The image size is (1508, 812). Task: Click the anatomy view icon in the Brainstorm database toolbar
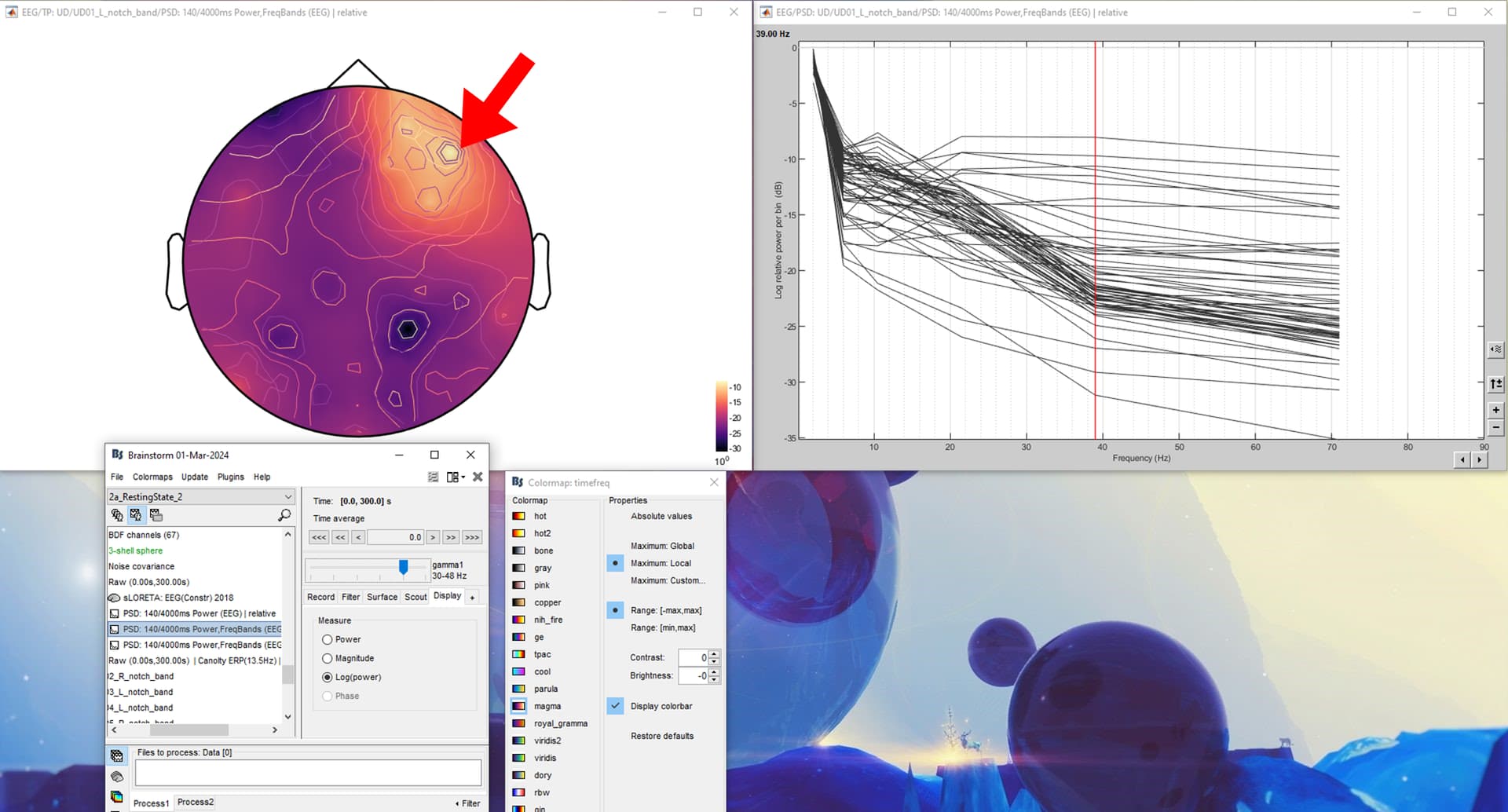pyautogui.click(x=117, y=515)
